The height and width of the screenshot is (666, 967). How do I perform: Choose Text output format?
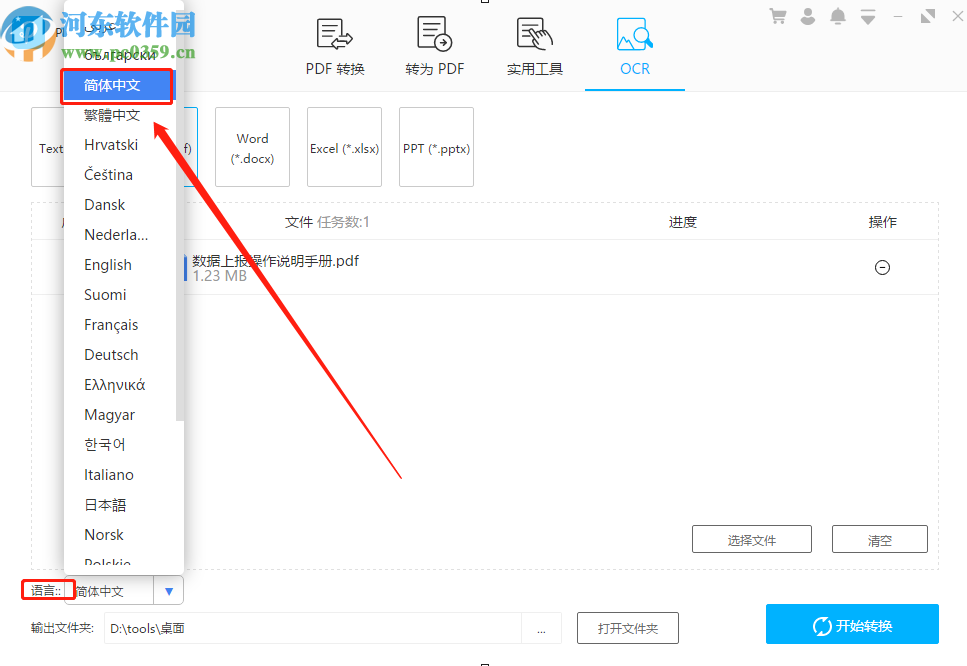coord(48,147)
